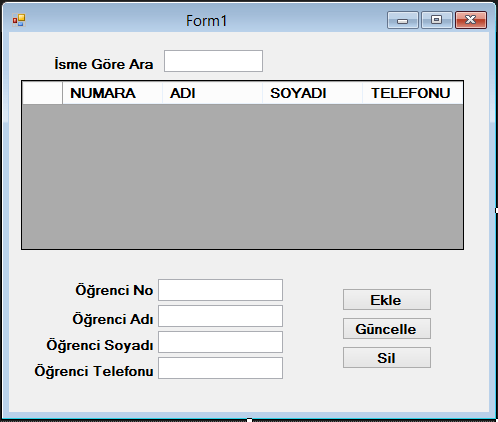Click the Öğrenci Soyadı label
498x422 pixels.
click(100, 345)
